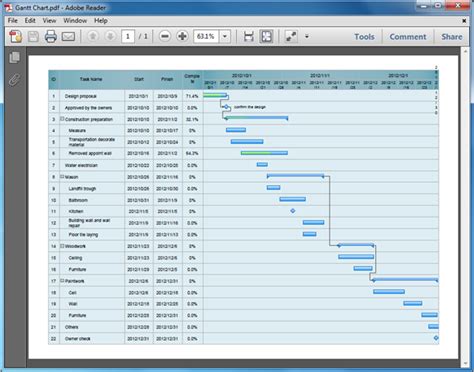Go to next page arrow
This screenshot has height=372, width=474.
click(110, 36)
